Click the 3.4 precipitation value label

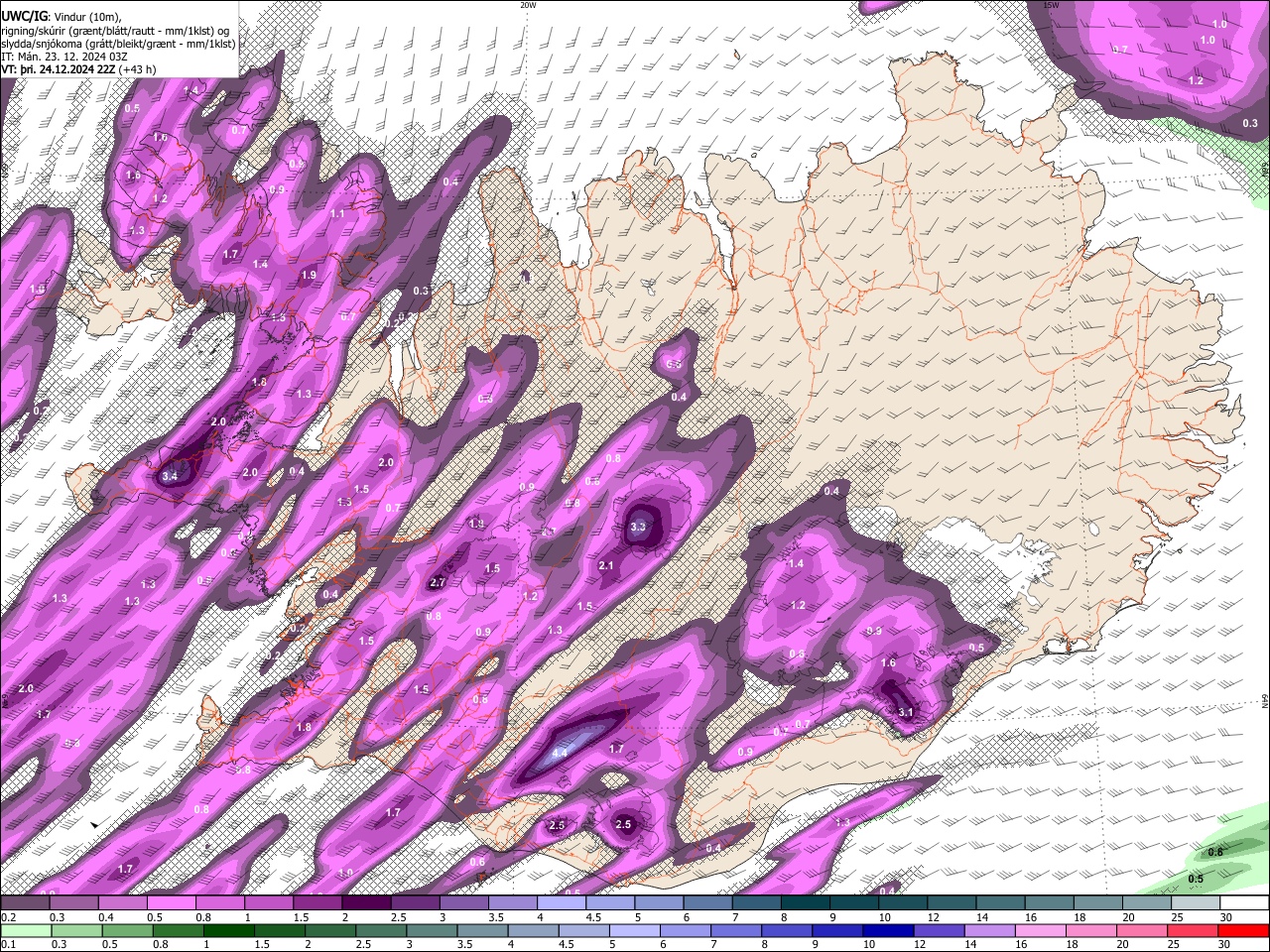pos(170,476)
